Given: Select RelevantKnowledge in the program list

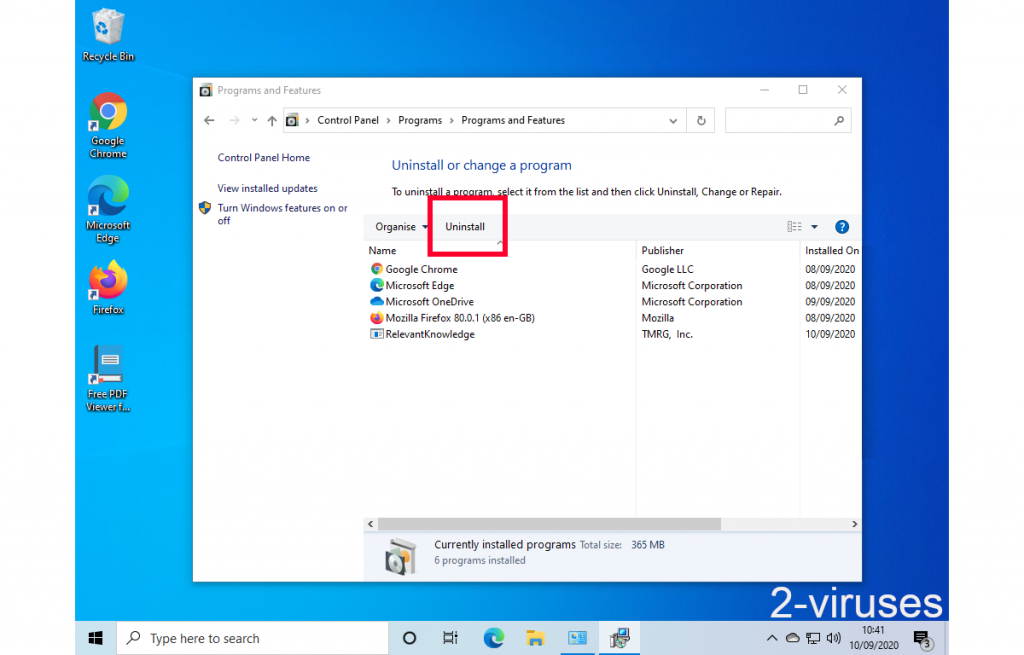Looking at the screenshot, I should point(429,334).
